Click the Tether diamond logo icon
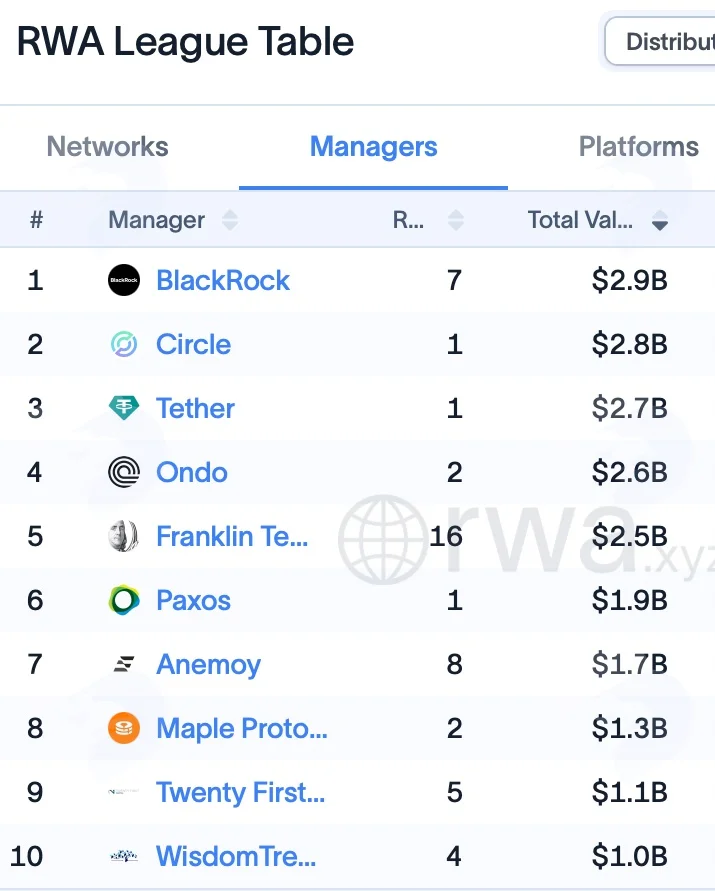 coord(124,408)
